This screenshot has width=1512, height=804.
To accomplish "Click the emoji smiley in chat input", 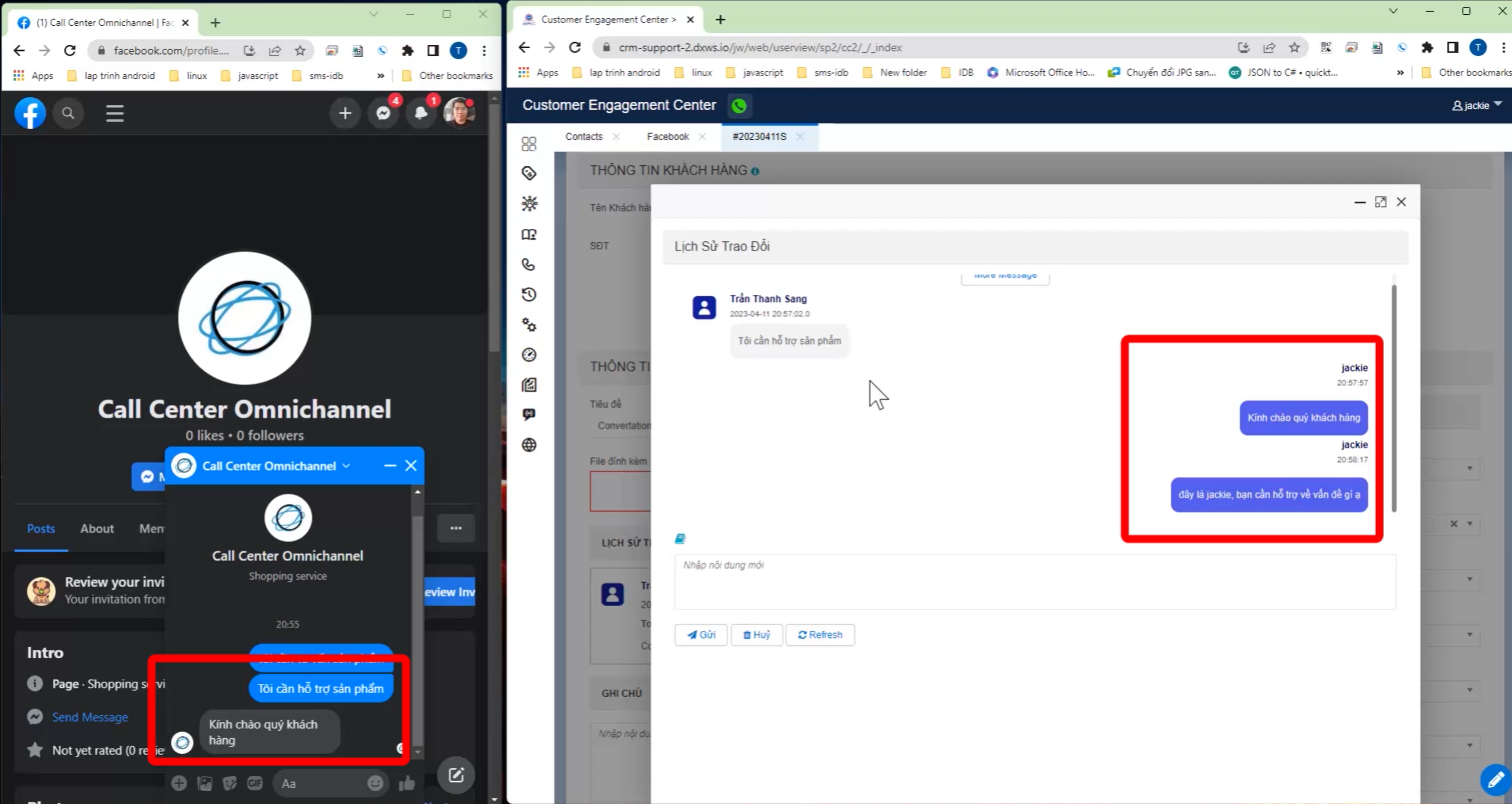I will click(375, 783).
